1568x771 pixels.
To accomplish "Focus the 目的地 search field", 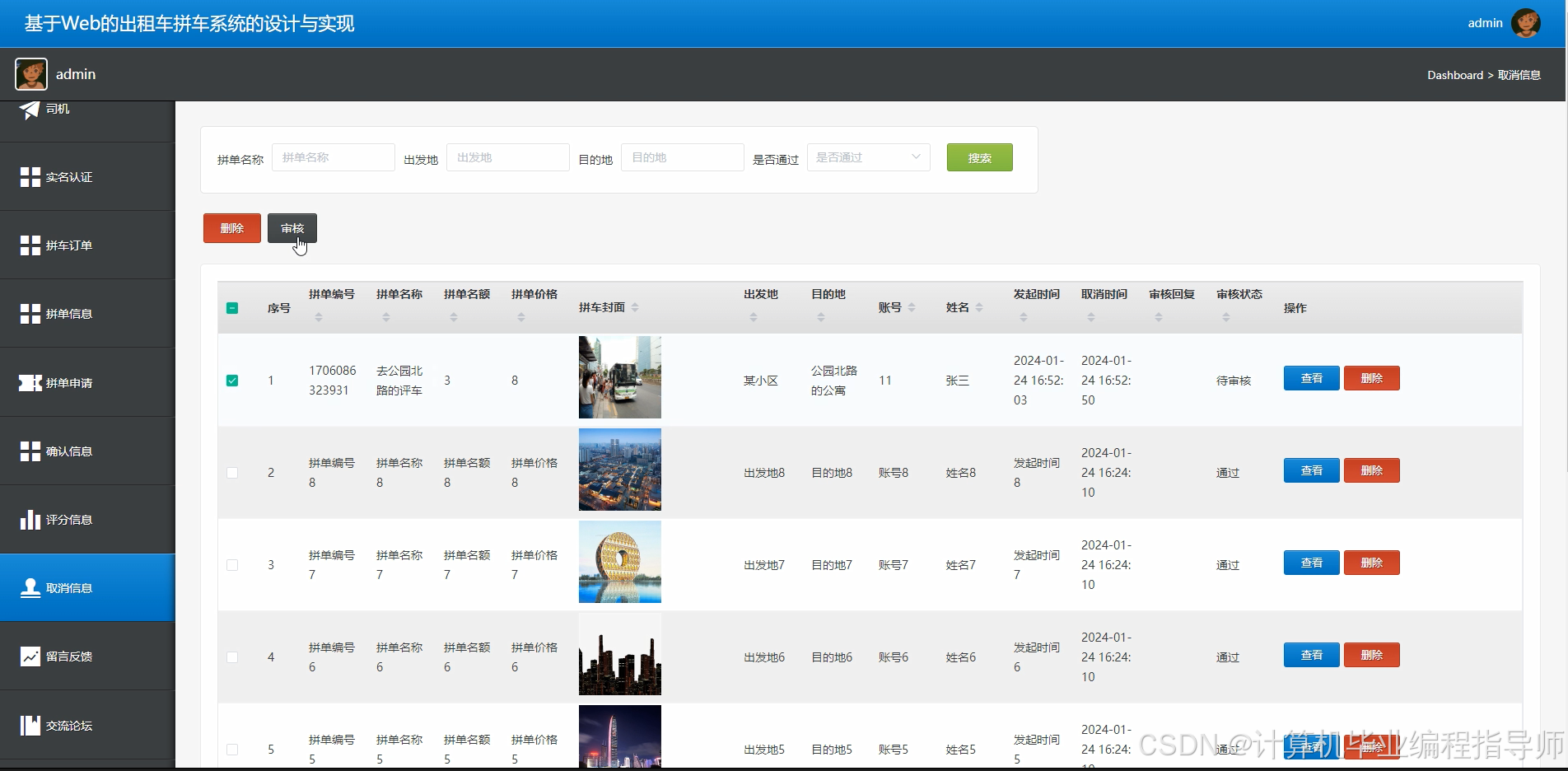I will pyautogui.click(x=683, y=157).
